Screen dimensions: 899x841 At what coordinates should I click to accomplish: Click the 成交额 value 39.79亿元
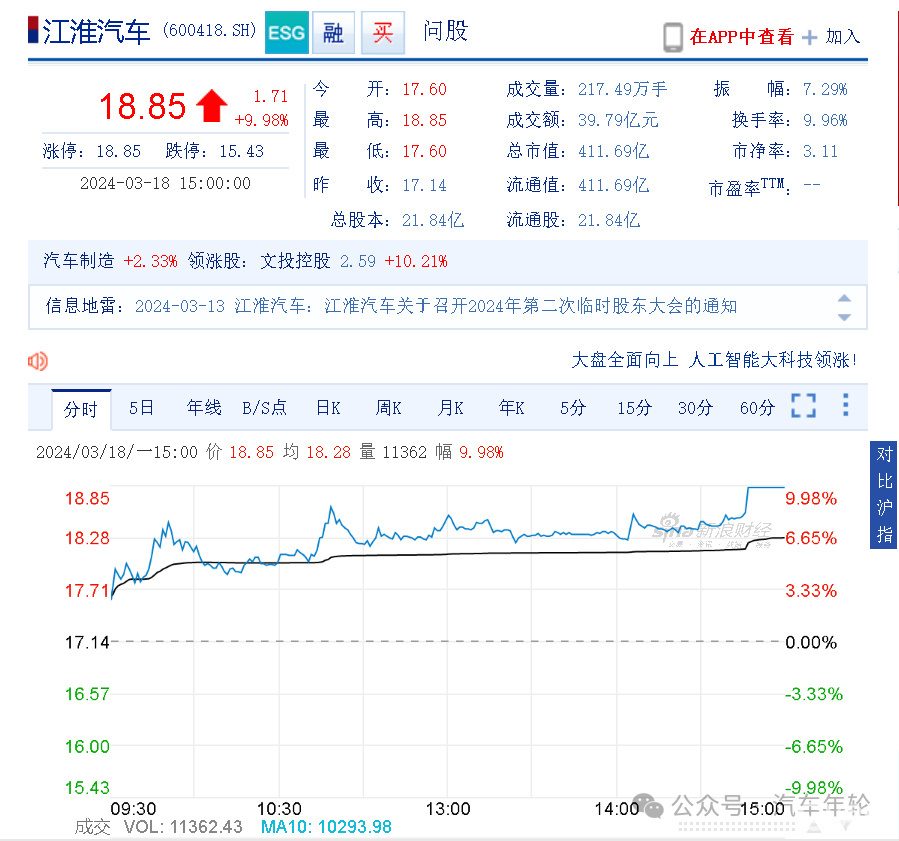tap(618, 120)
